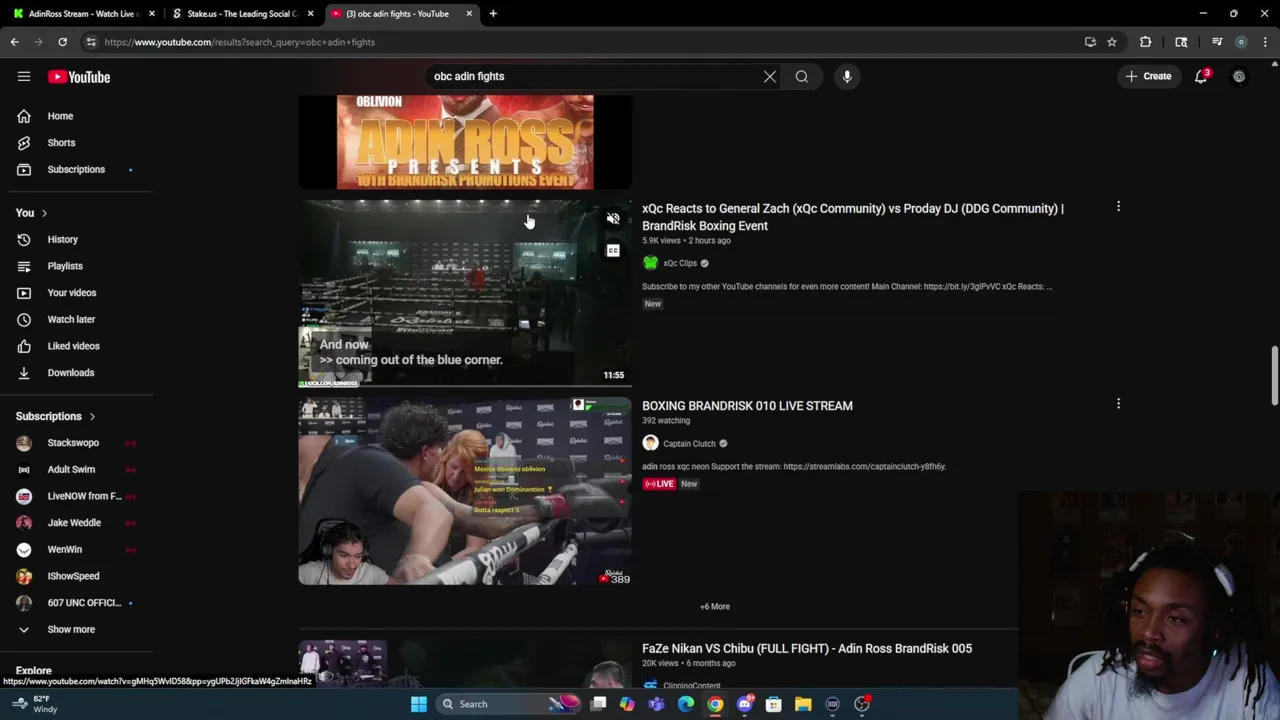Click the magnifier search button

[802, 76]
